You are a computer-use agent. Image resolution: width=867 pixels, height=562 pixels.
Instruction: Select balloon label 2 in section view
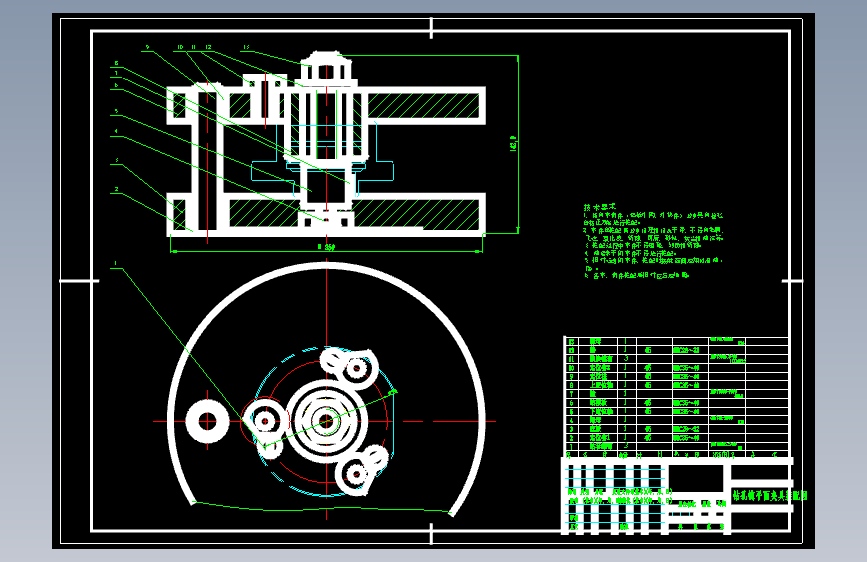pos(117,189)
